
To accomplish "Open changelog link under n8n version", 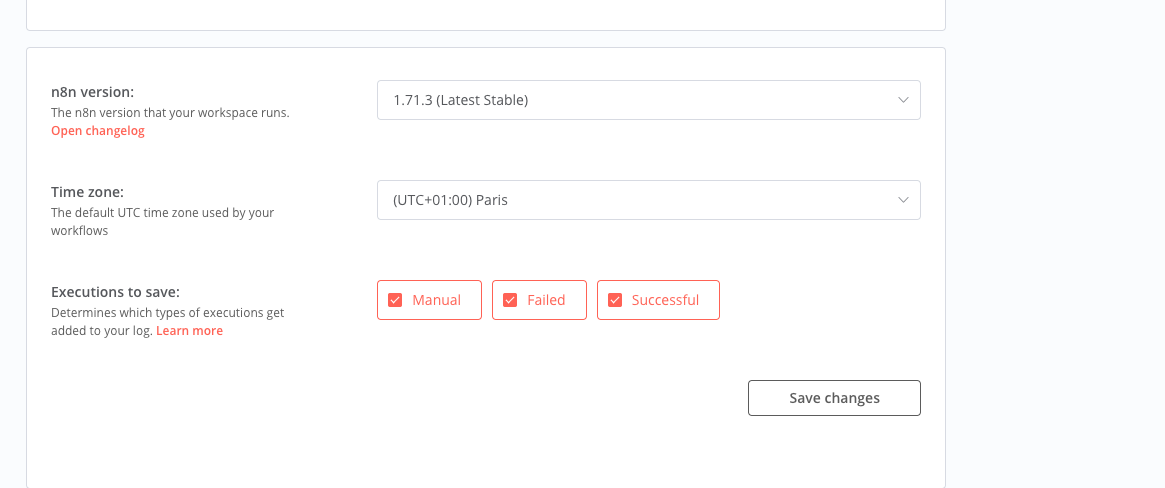I will pos(98,131).
